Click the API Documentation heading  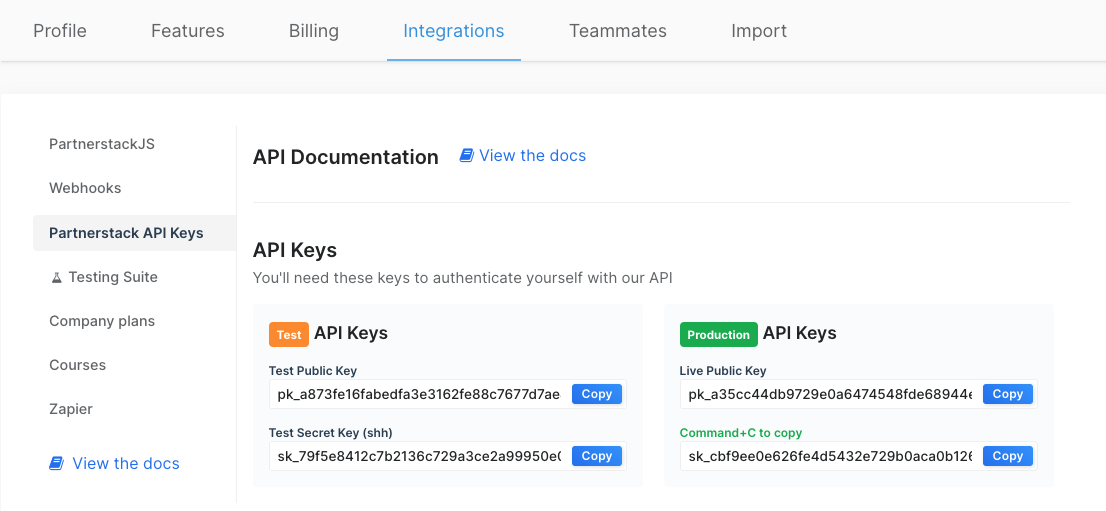[346, 157]
